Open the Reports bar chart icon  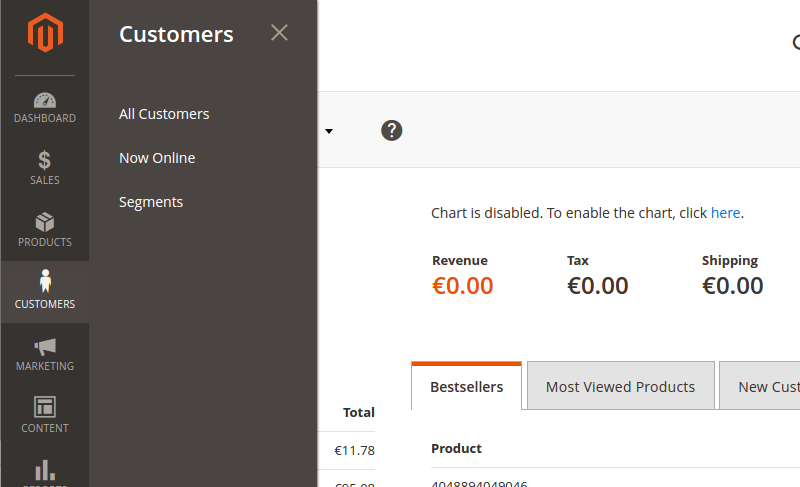(45, 470)
